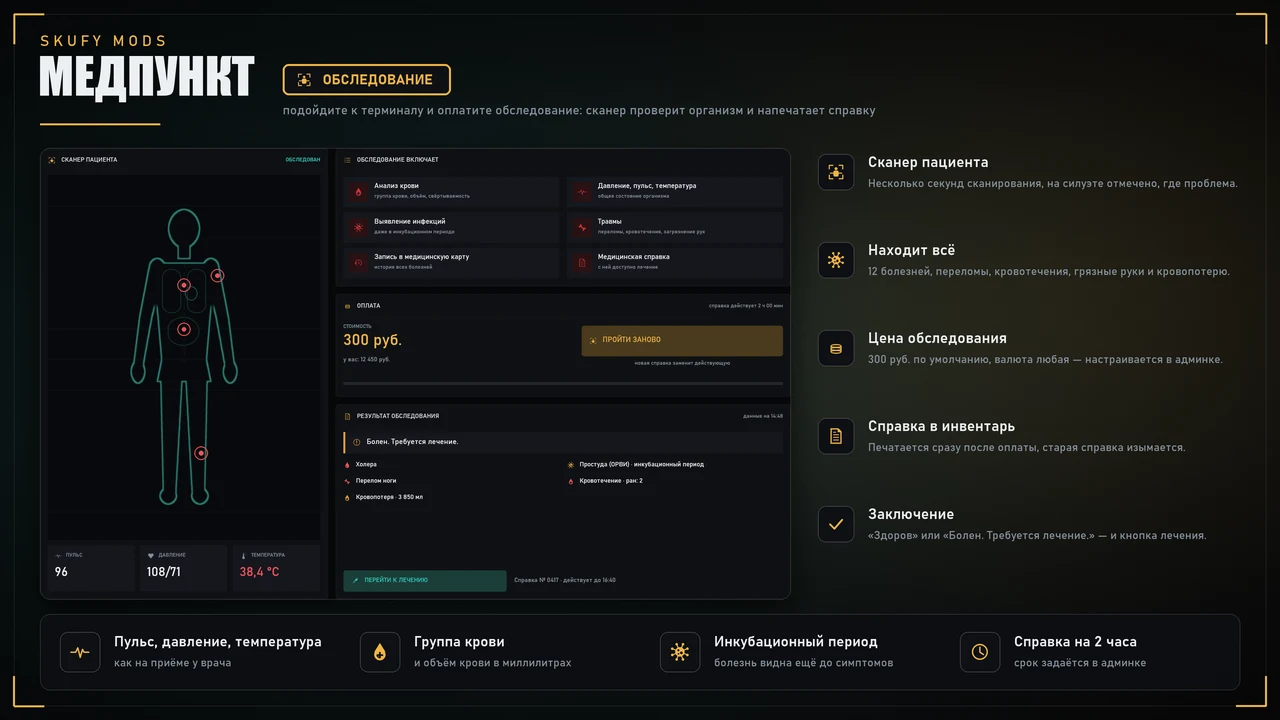Select the blood pressure value "108/71"
1280x720 pixels.
163,572
